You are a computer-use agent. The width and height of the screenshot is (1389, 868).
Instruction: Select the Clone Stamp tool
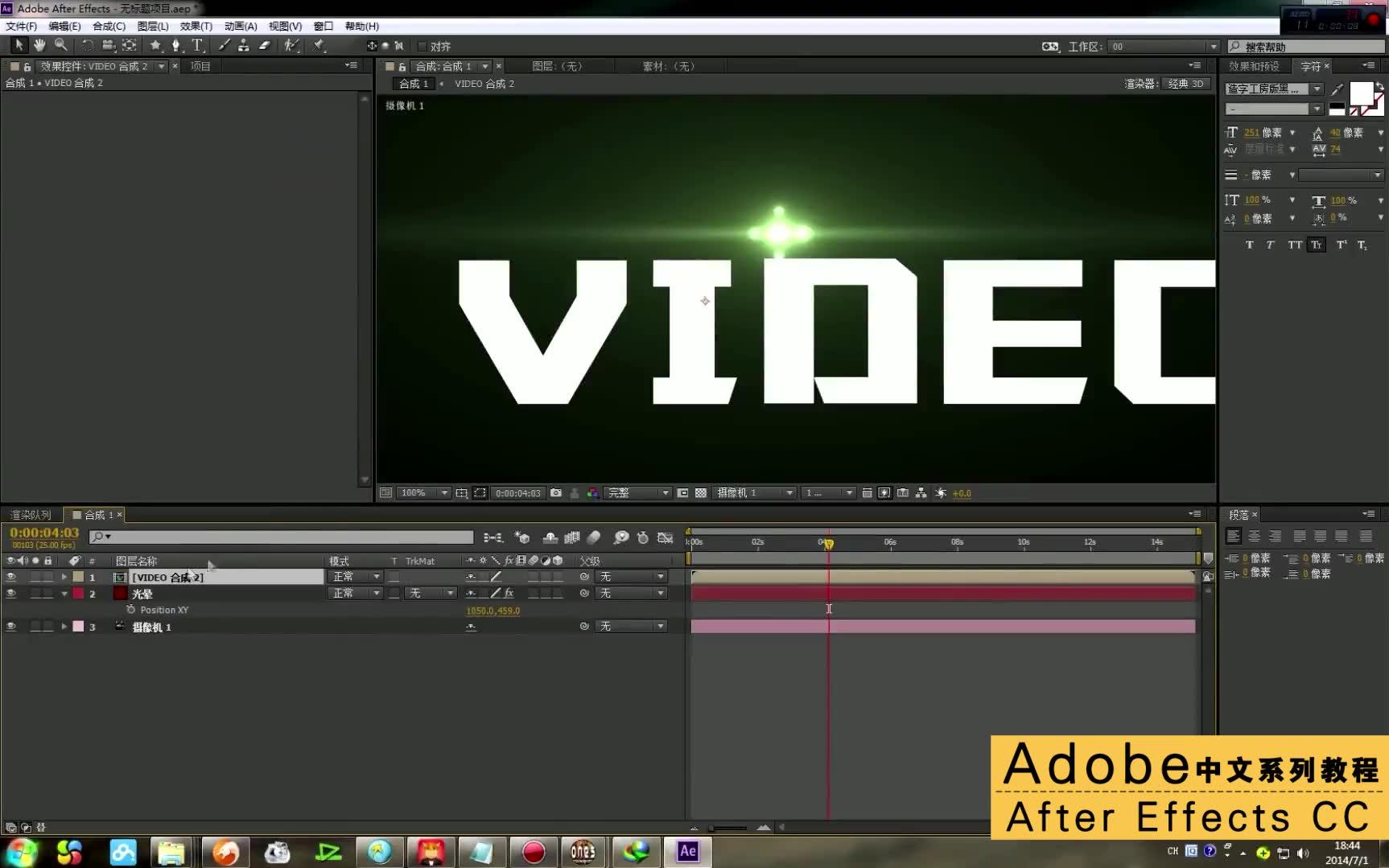coord(244,45)
